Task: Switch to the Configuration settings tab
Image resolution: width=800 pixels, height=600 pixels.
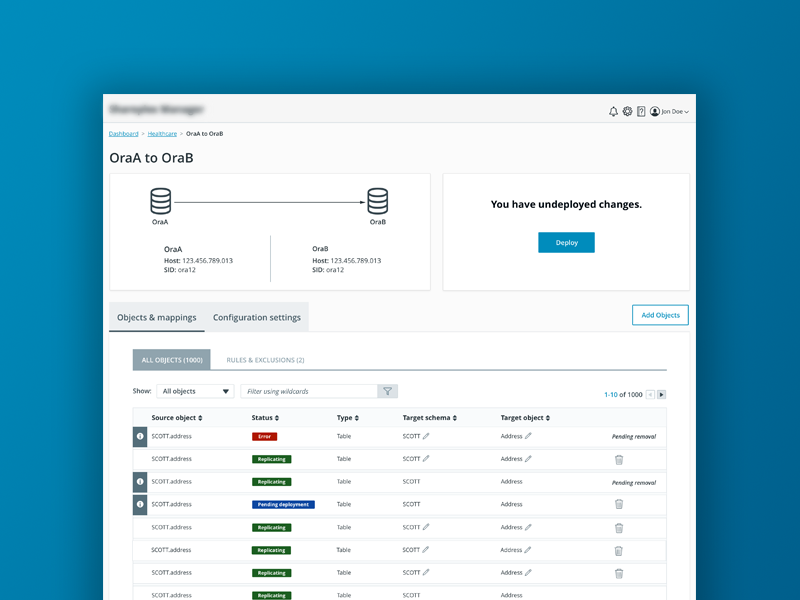Action: [x=257, y=317]
